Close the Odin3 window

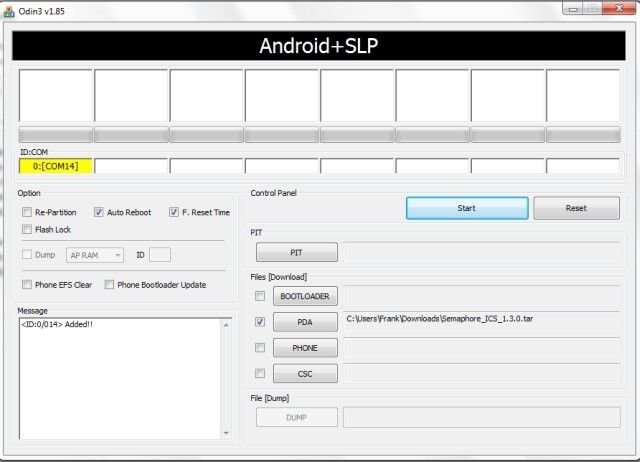point(619,8)
